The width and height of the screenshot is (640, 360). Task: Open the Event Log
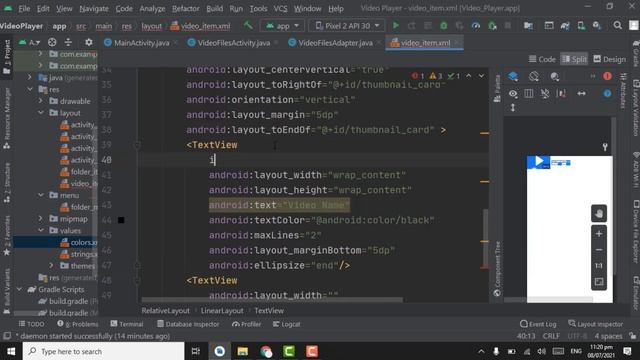click(x=538, y=324)
